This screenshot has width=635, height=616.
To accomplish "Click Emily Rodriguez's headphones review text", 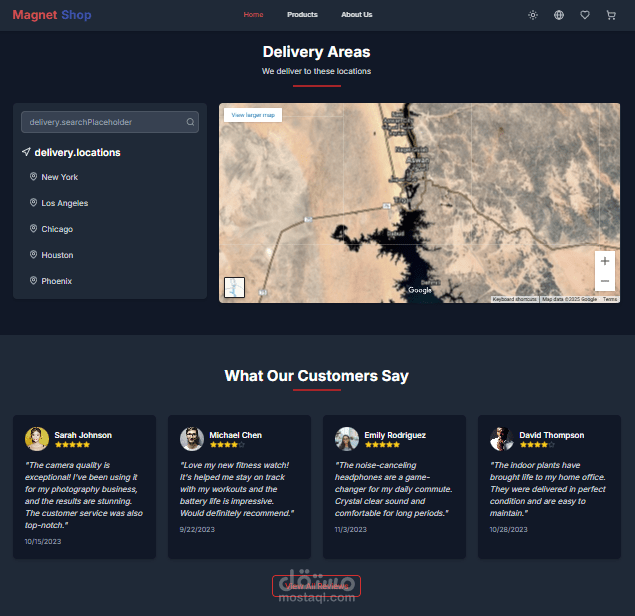I will pyautogui.click(x=394, y=489).
